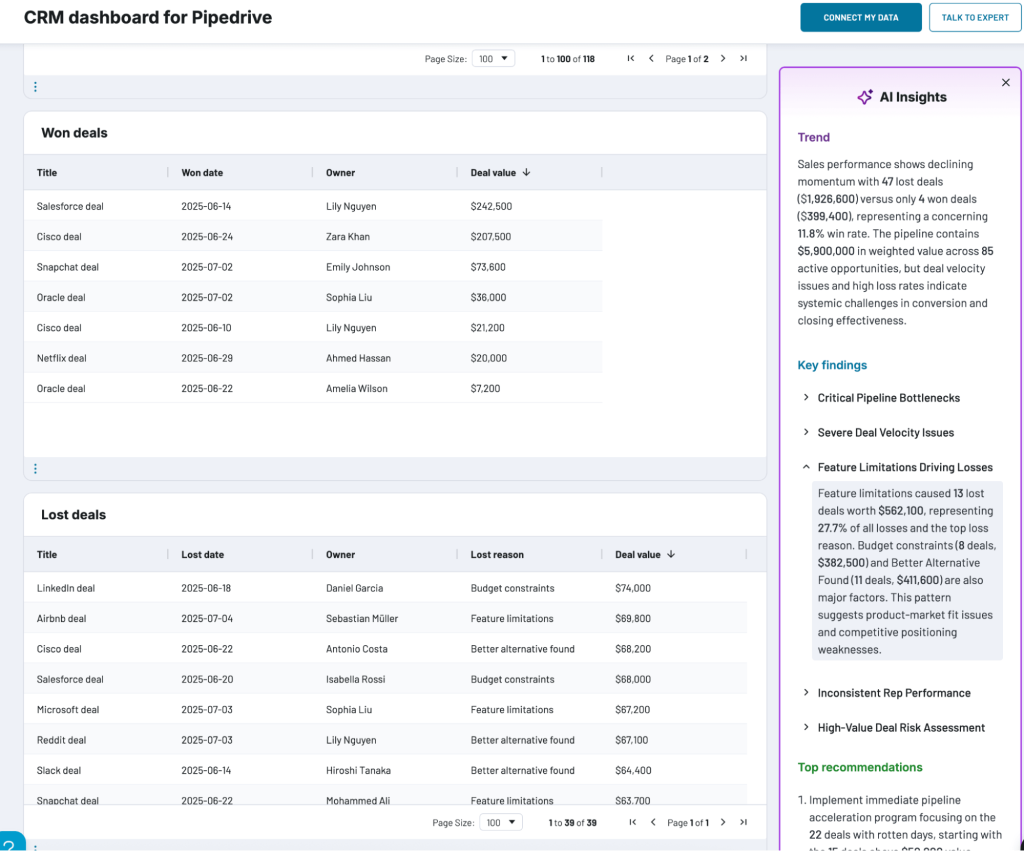Go to next page of Lost deals
Viewport: 1024px width, 851px height.
pos(723,822)
